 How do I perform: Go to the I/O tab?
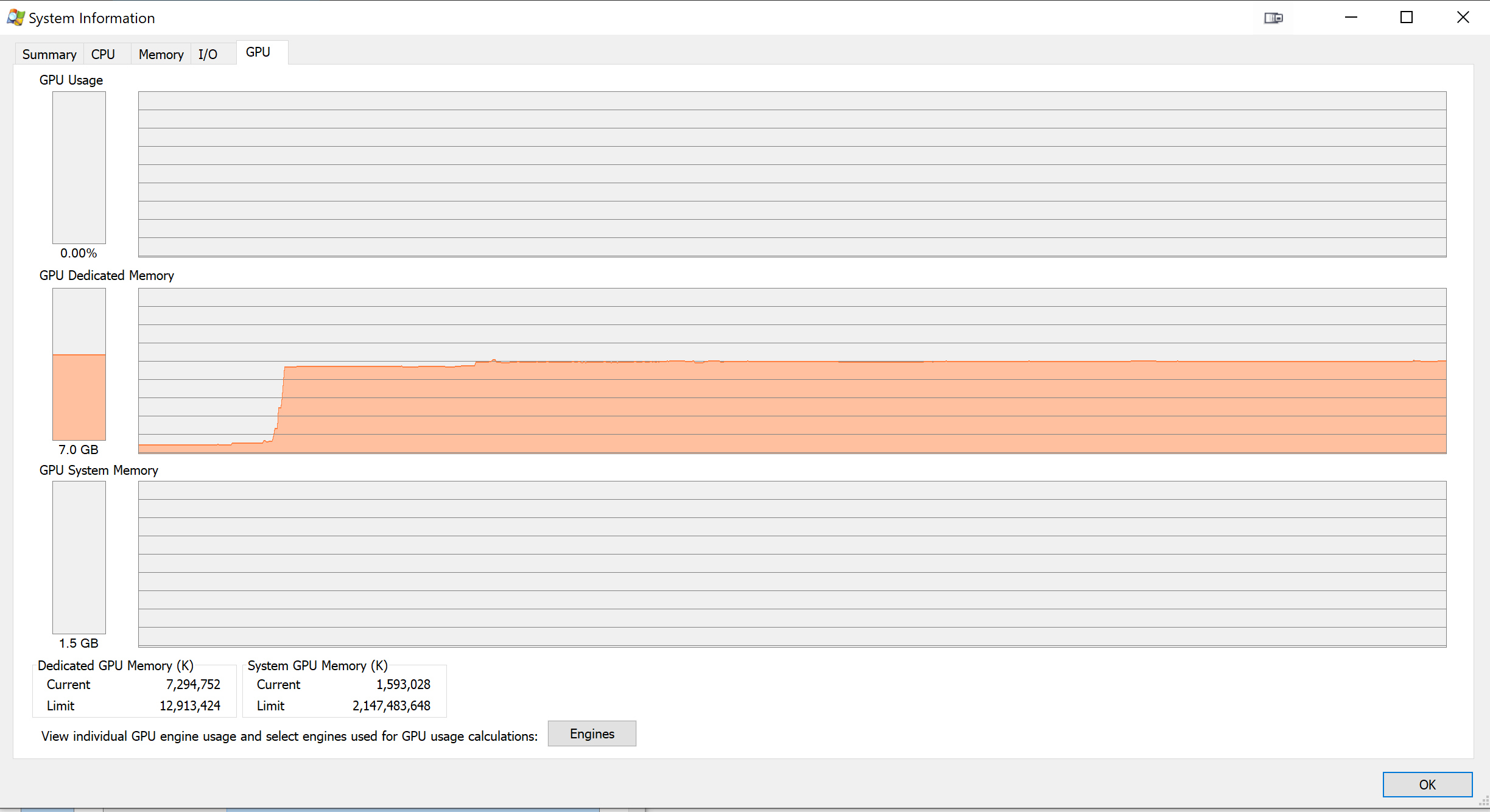(x=208, y=54)
